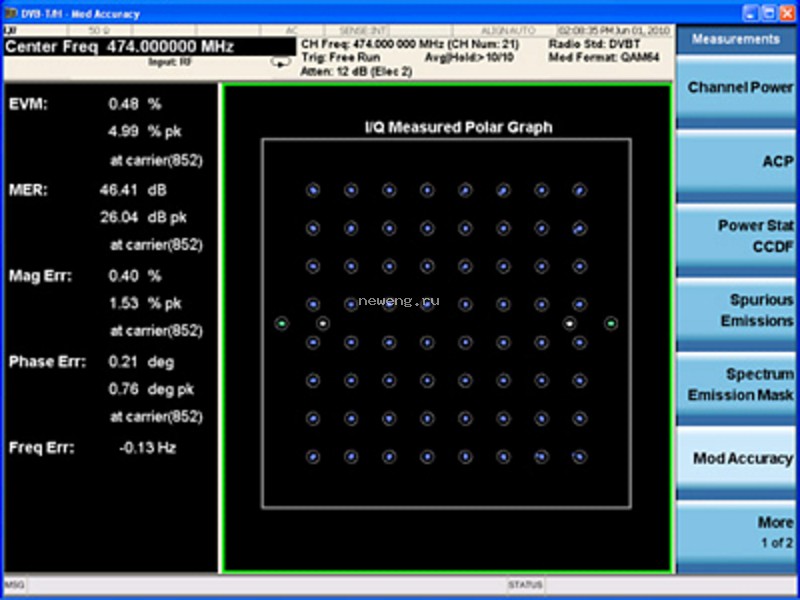Choose Power Stat CCDF measurement

pos(736,236)
